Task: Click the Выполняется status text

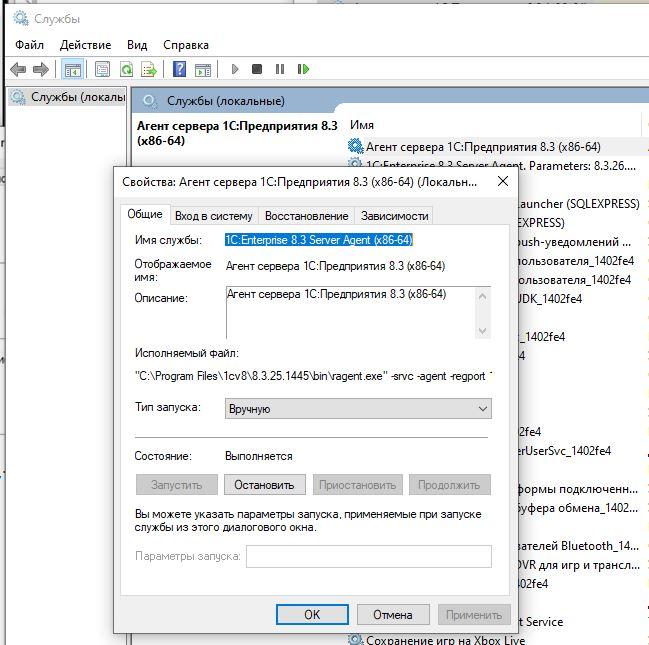Action: pos(259,456)
